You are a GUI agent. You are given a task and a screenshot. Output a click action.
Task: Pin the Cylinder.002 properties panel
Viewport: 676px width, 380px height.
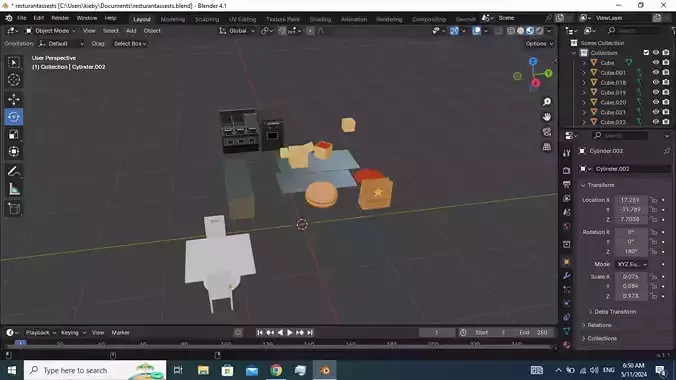click(667, 151)
